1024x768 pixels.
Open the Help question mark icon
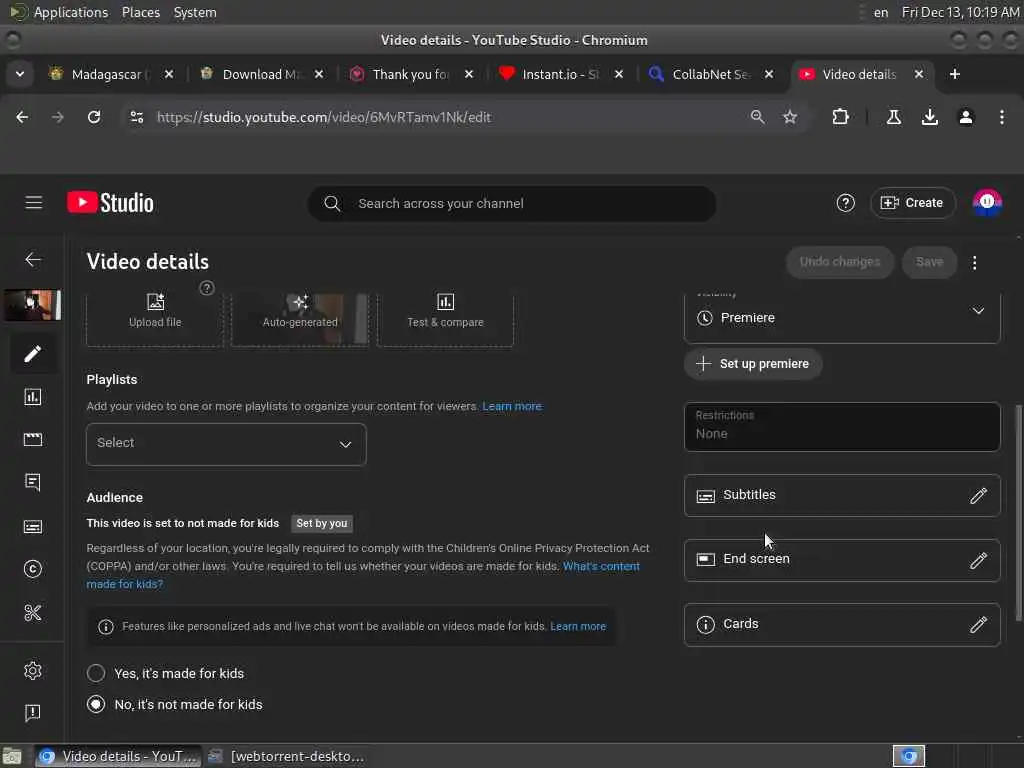click(x=845, y=203)
